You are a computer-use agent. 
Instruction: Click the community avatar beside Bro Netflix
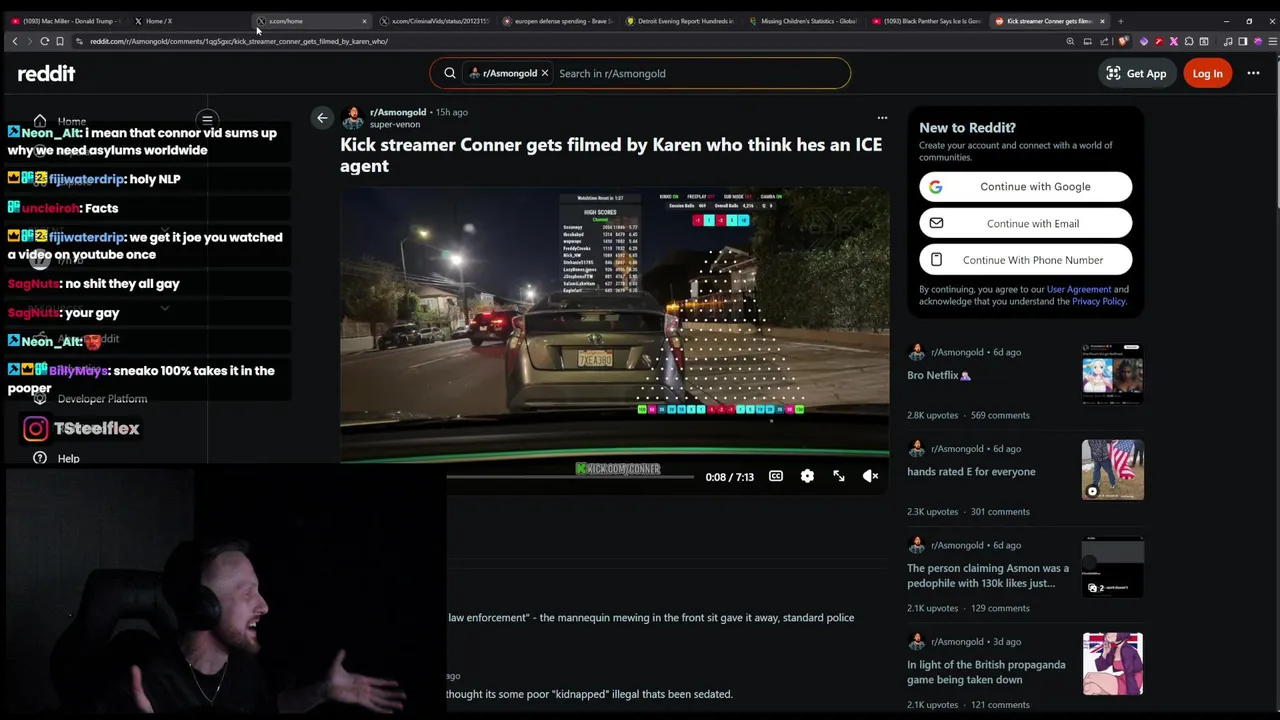click(x=916, y=352)
